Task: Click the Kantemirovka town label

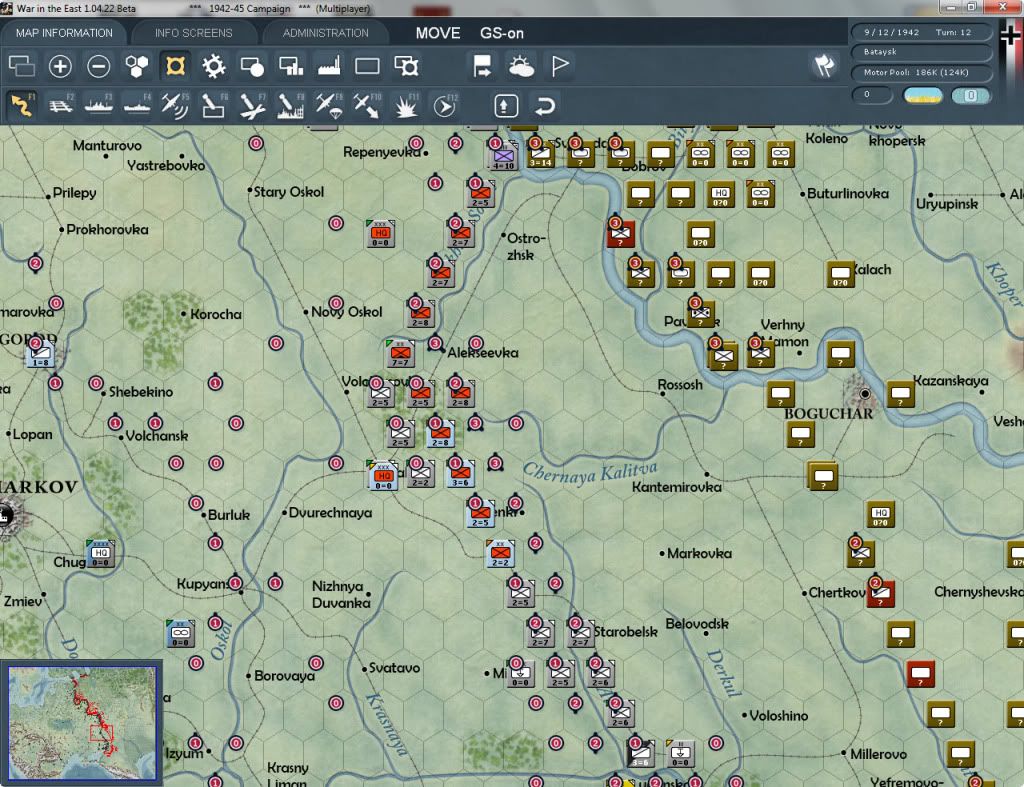Action: point(677,487)
